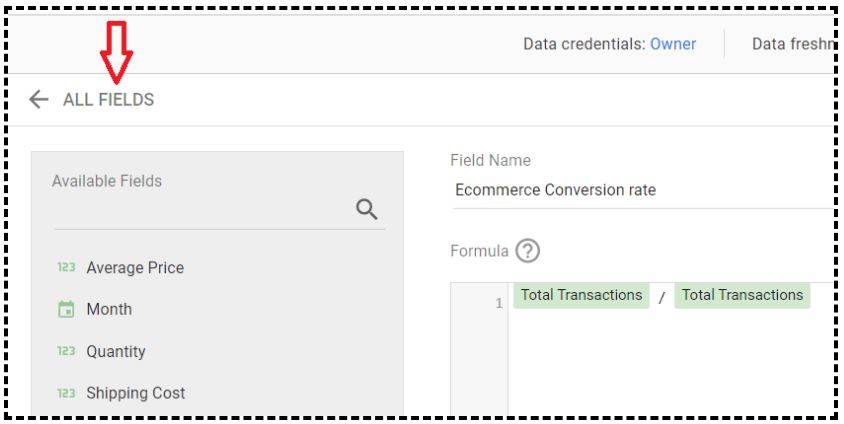The width and height of the screenshot is (844, 424).
Task: Click the search magnifier in Available Fields
Action: (367, 209)
